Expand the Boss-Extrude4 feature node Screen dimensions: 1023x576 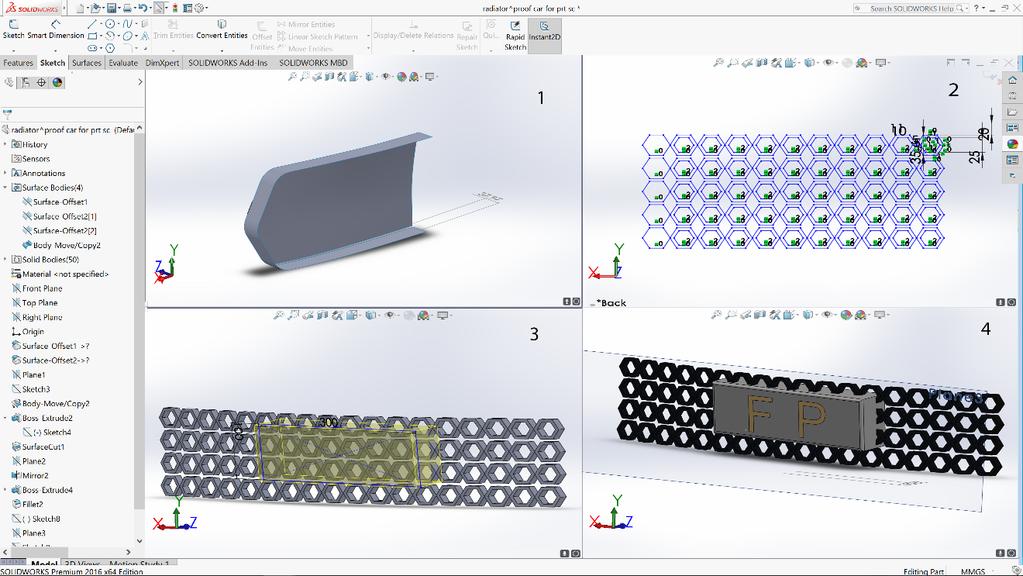[5, 490]
